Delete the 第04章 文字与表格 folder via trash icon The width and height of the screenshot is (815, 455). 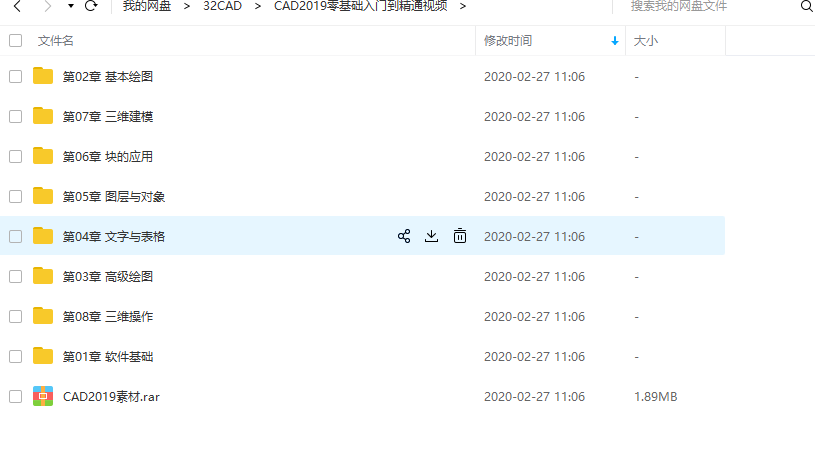tap(459, 236)
